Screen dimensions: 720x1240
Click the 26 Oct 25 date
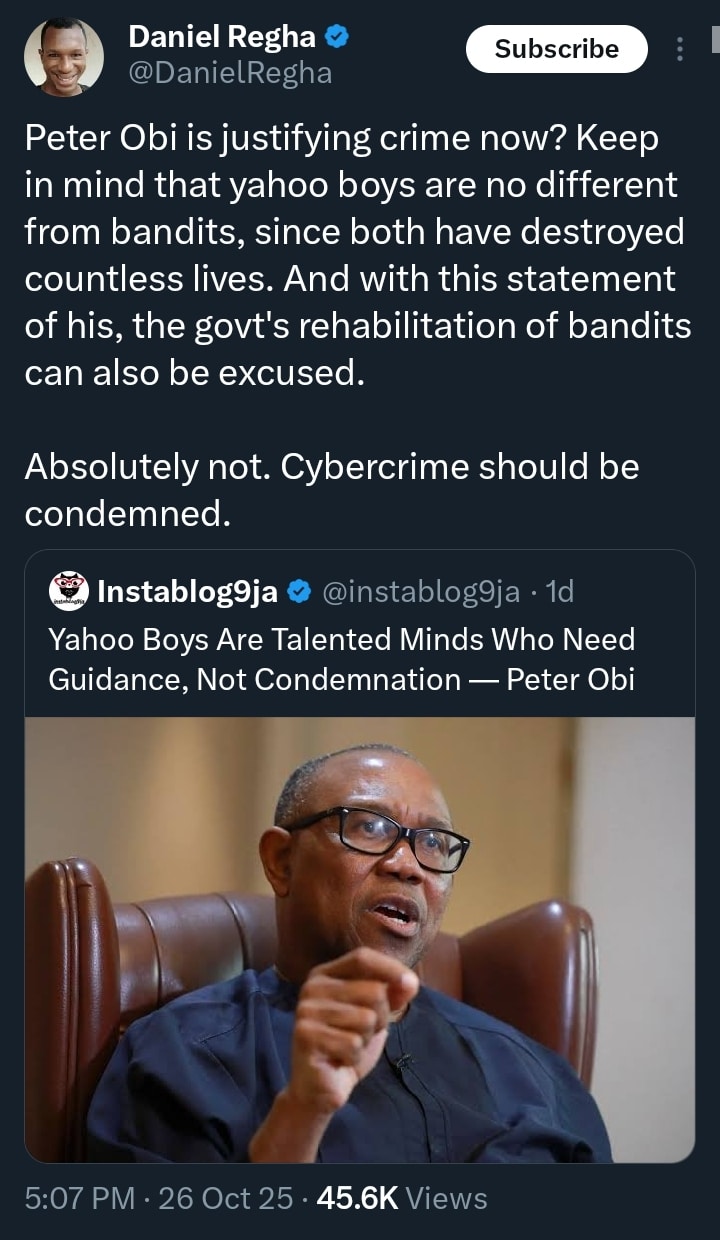click(226, 1198)
